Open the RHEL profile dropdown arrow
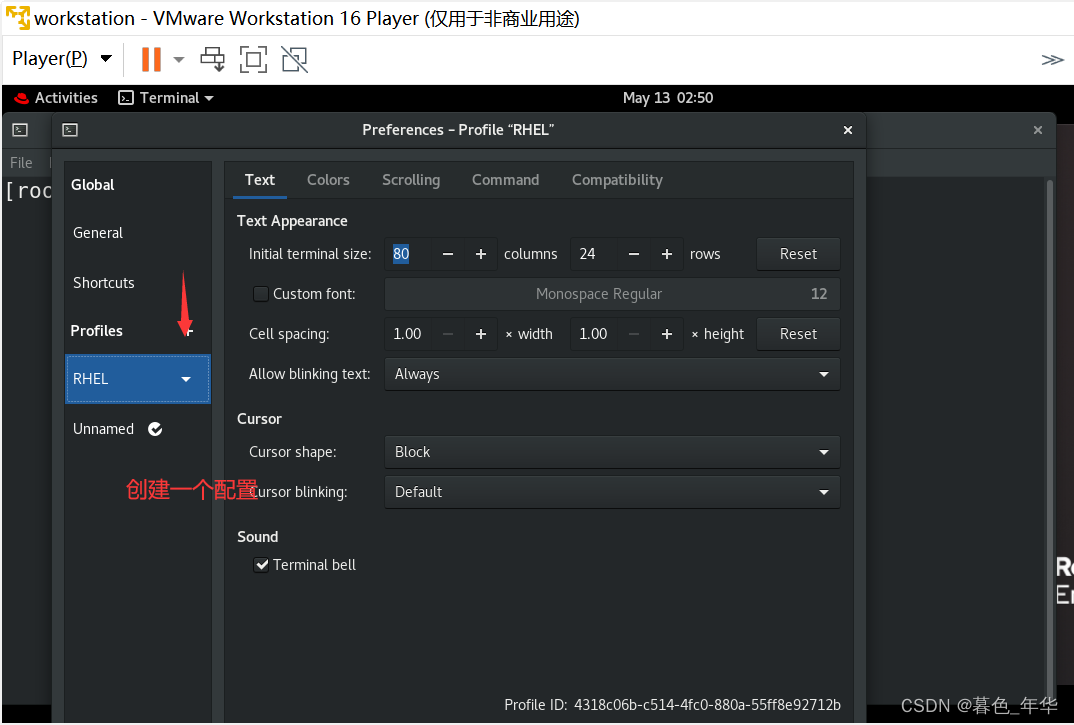This screenshot has height=725, width=1074. point(186,379)
